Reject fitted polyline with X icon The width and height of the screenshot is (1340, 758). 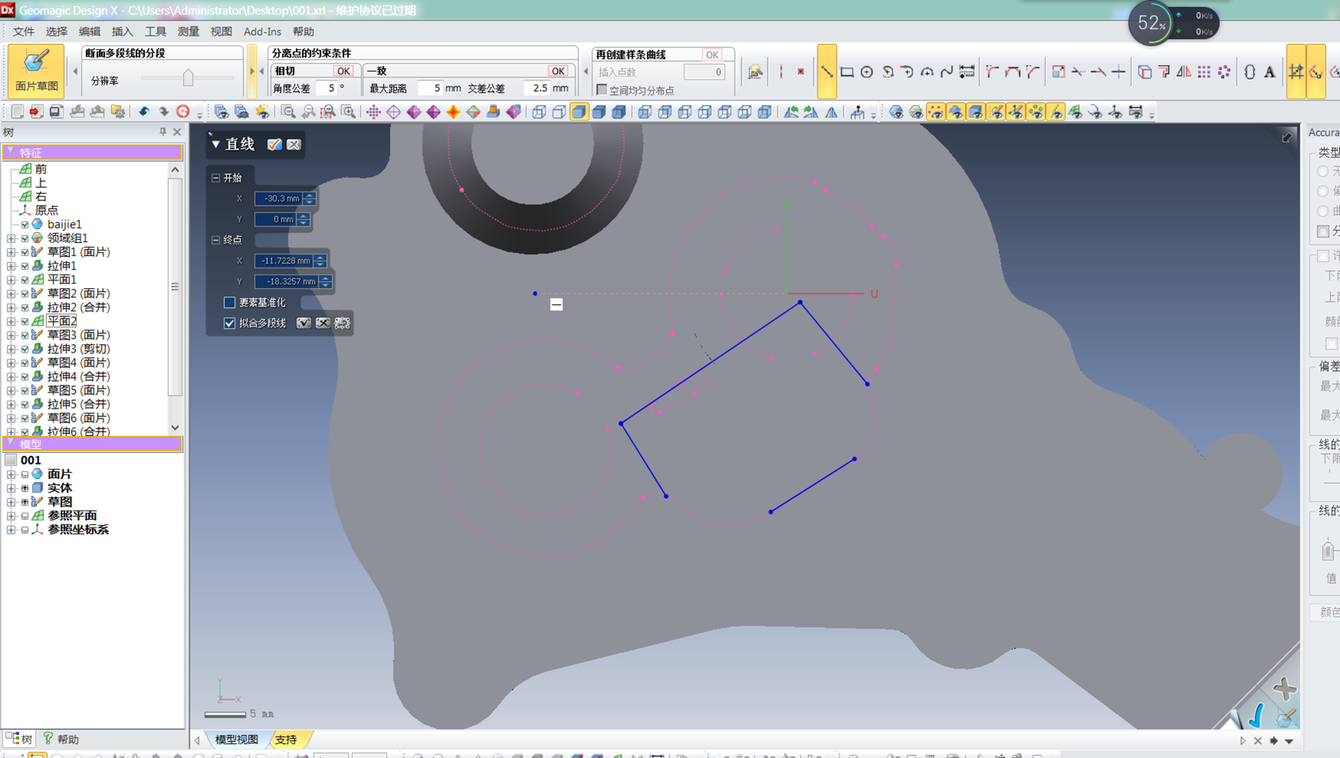click(323, 323)
